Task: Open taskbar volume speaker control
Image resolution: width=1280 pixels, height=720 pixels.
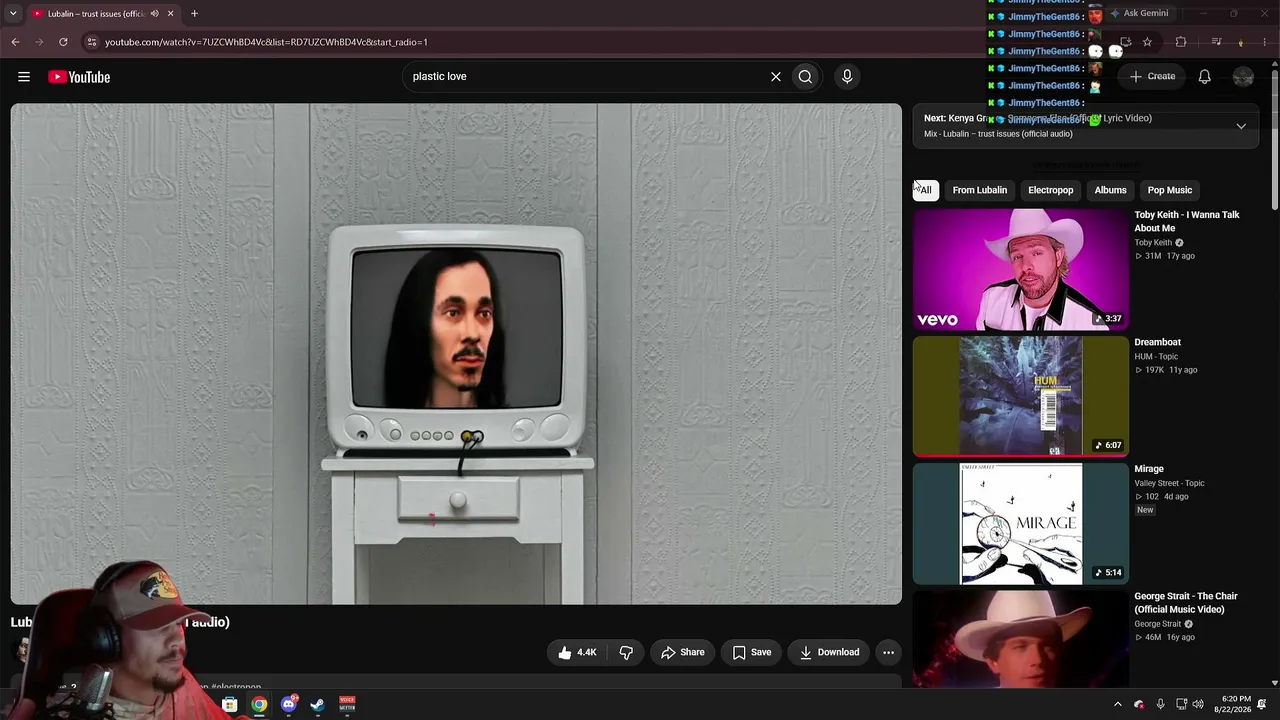Action: (1198, 705)
